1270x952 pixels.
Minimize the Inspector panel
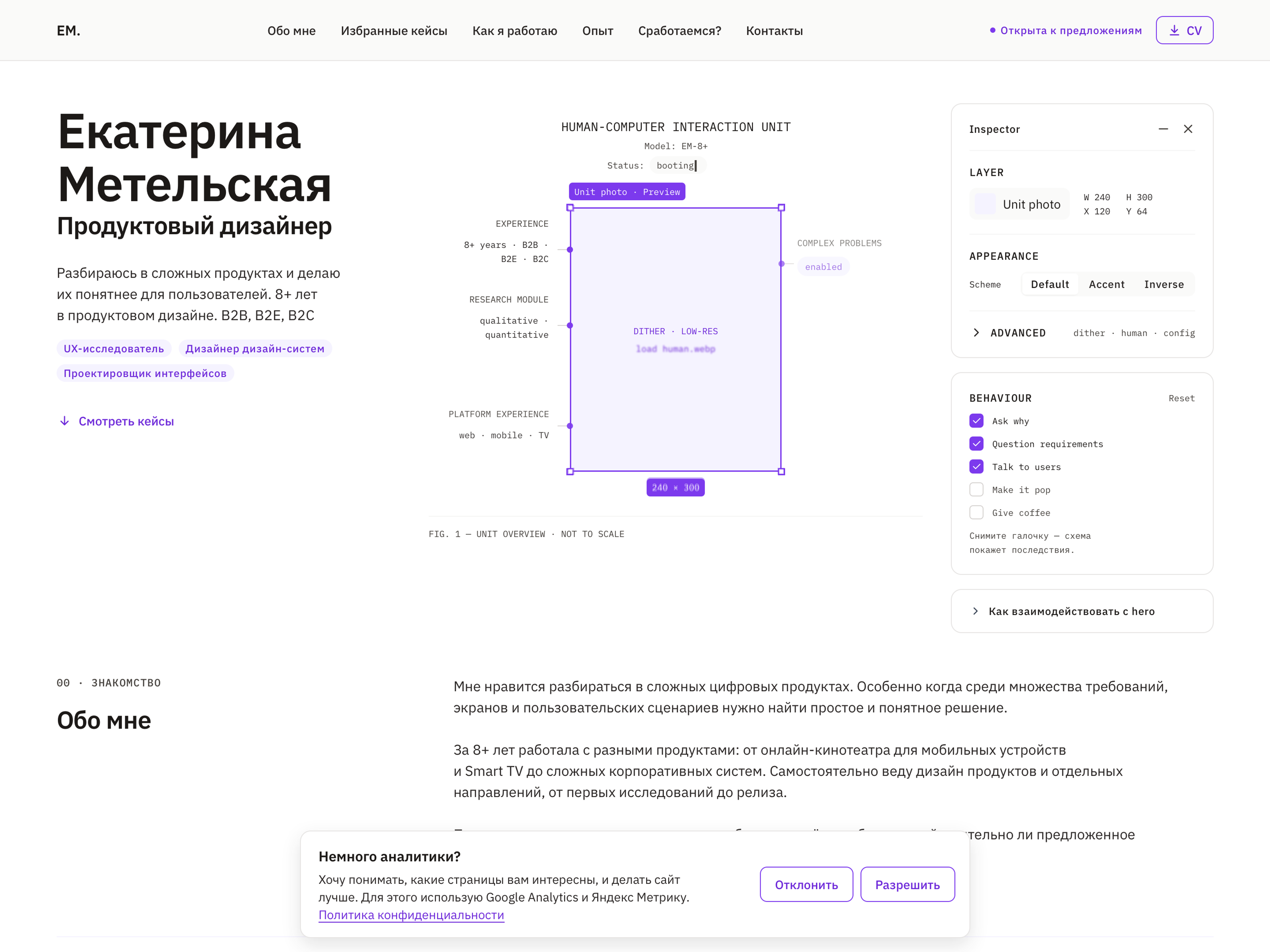click(x=1163, y=129)
